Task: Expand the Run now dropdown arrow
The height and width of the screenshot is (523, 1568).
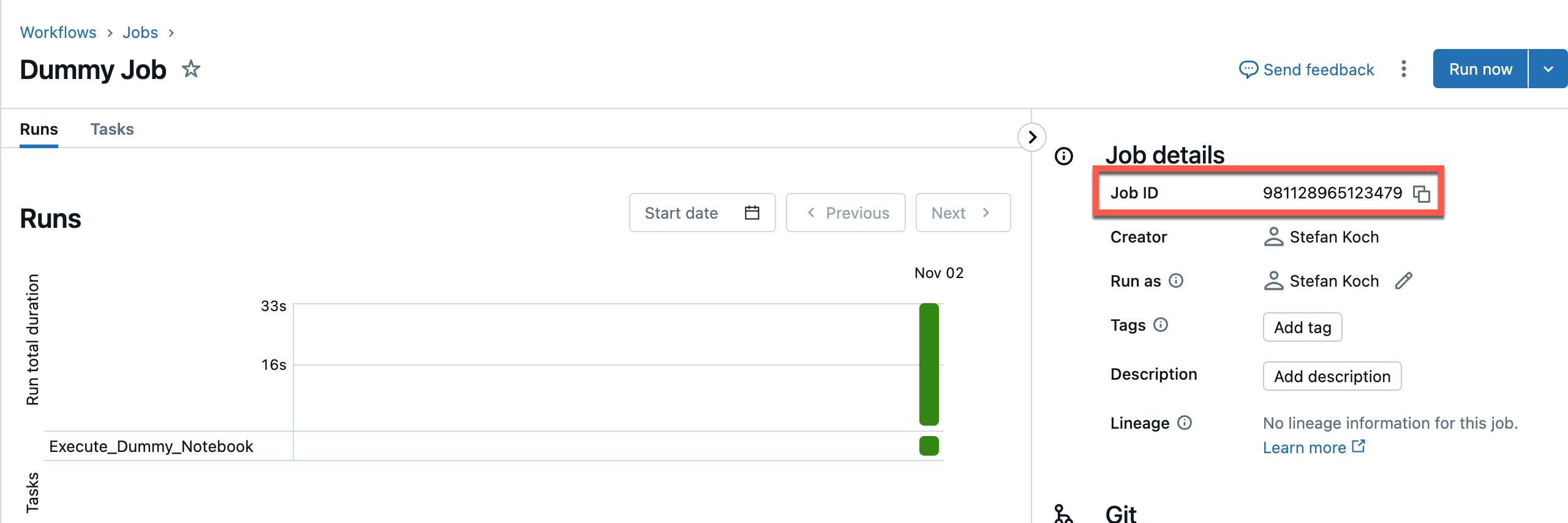Action: 1548,69
